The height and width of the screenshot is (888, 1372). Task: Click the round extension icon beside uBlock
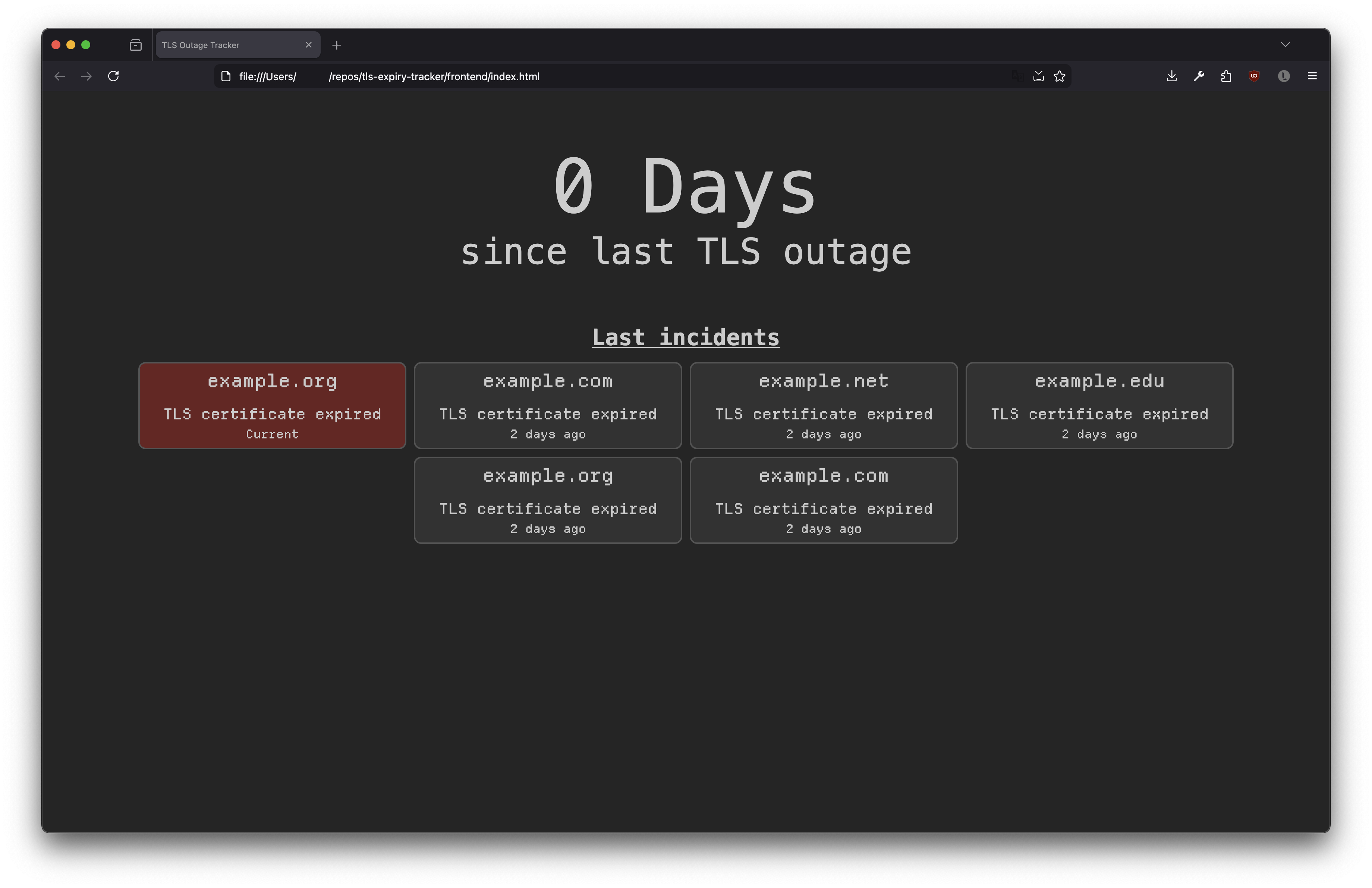1283,76
